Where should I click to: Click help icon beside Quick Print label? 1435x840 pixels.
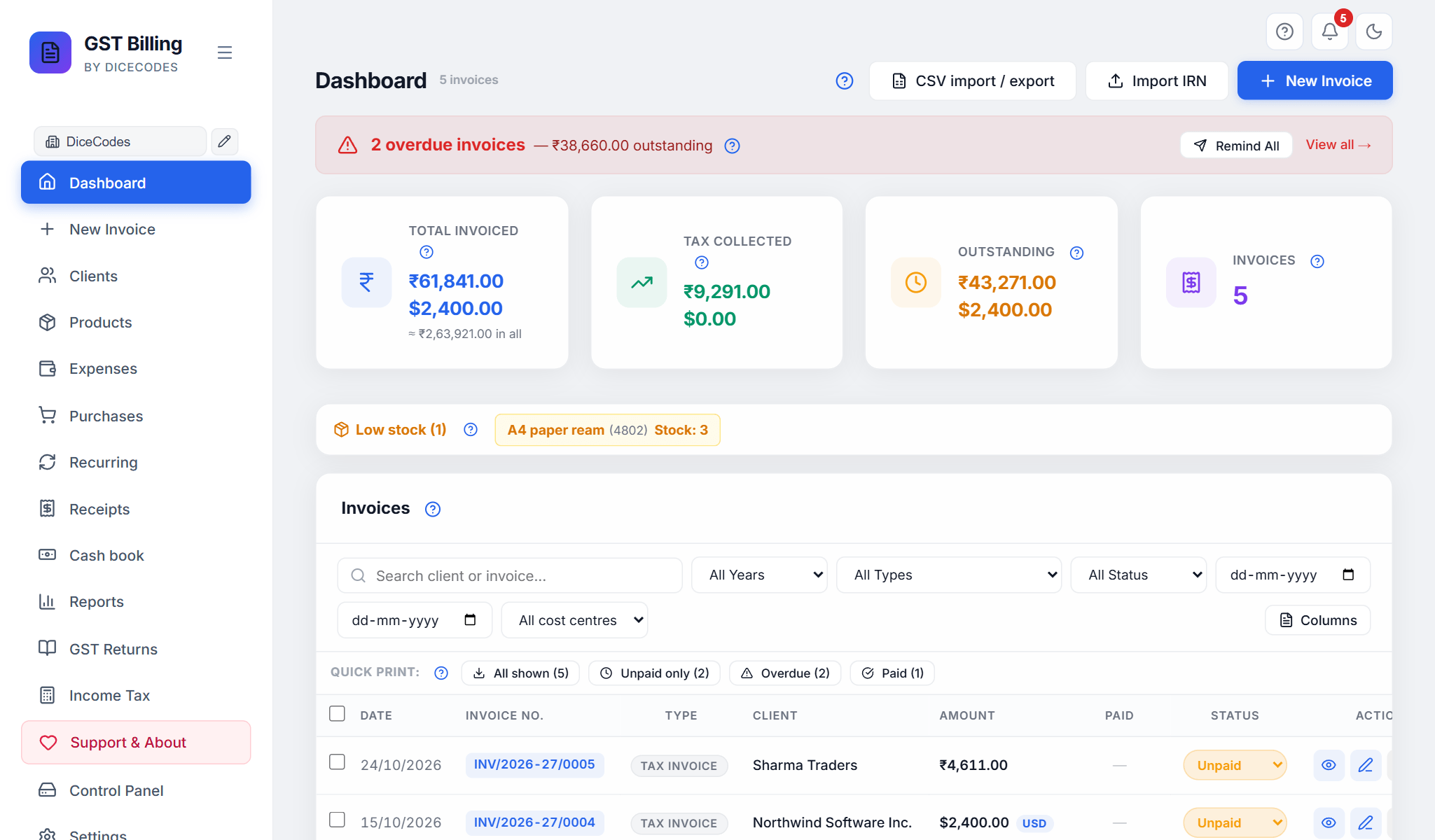[441, 673]
